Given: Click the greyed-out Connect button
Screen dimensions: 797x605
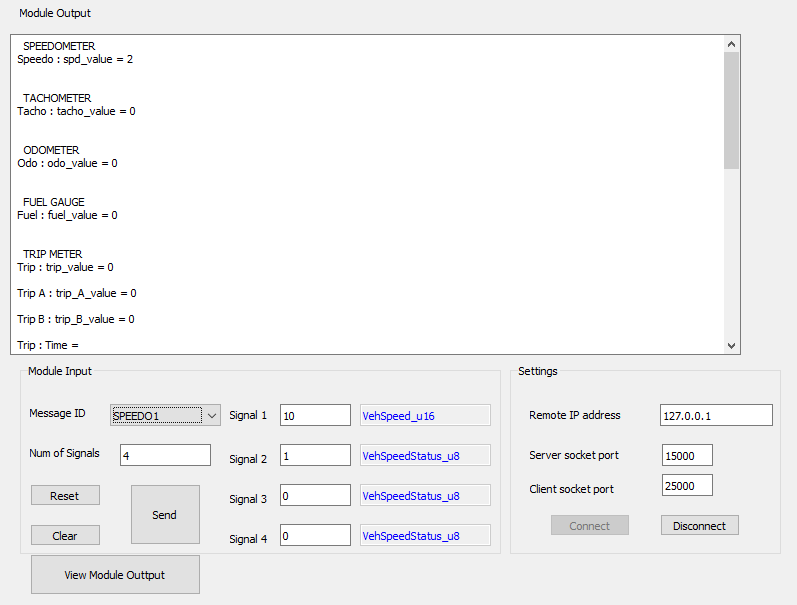Looking at the screenshot, I should tap(590, 525).
